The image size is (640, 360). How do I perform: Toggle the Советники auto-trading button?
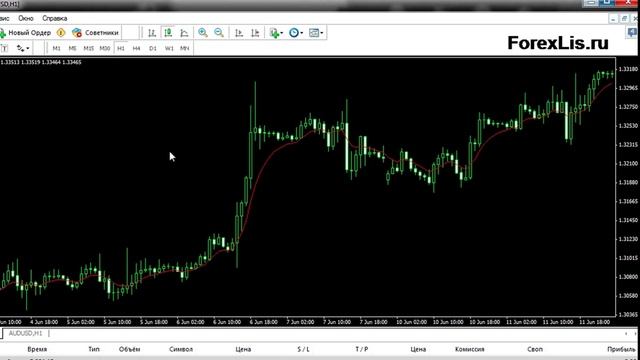95,33
